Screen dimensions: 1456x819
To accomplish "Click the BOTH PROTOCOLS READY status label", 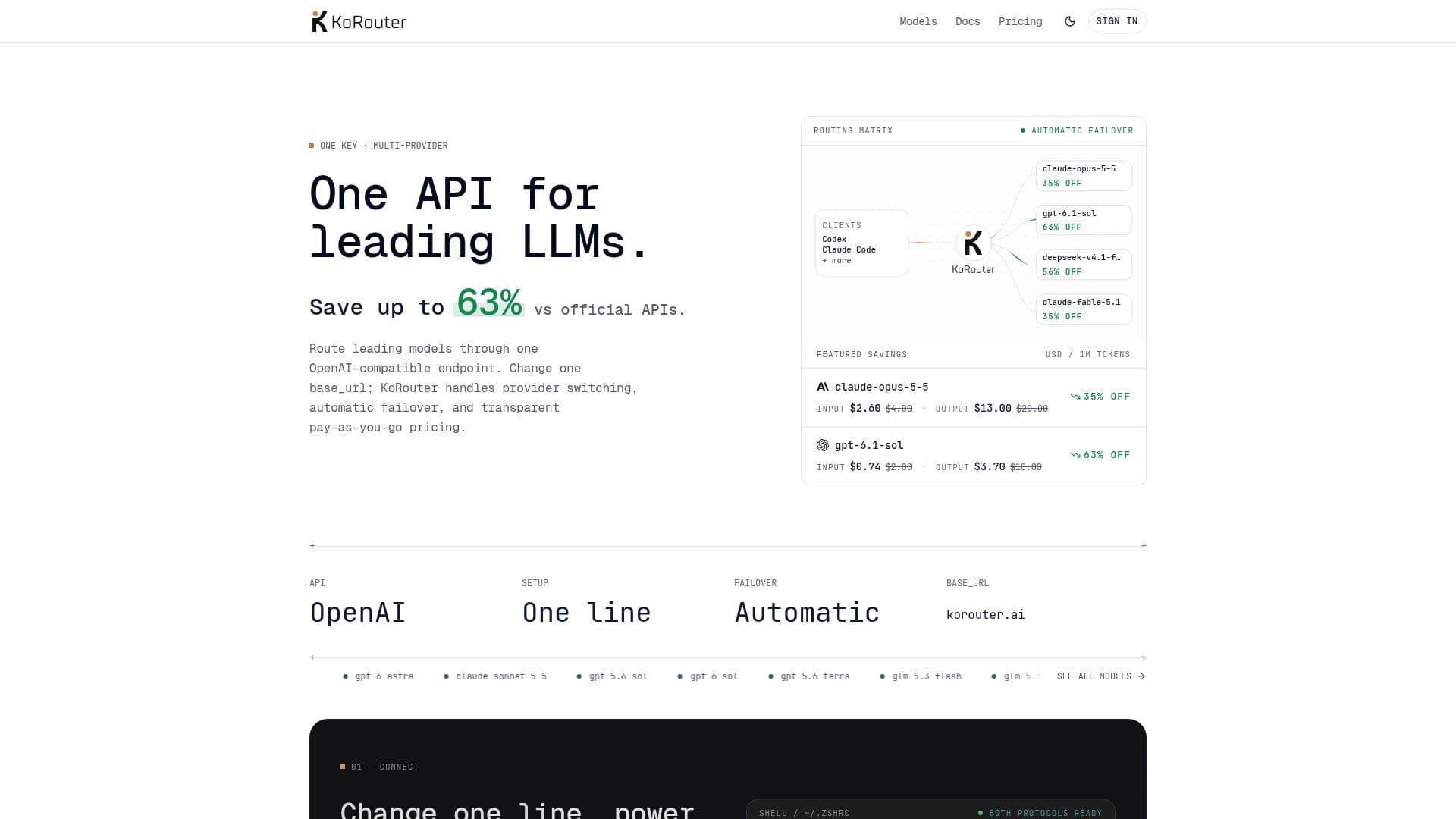I will tap(1040, 813).
